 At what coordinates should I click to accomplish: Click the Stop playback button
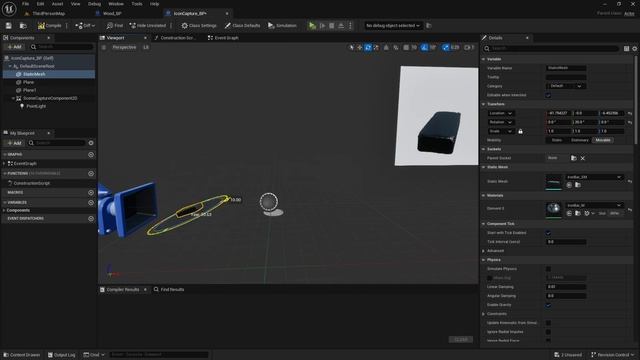coord(332,26)
